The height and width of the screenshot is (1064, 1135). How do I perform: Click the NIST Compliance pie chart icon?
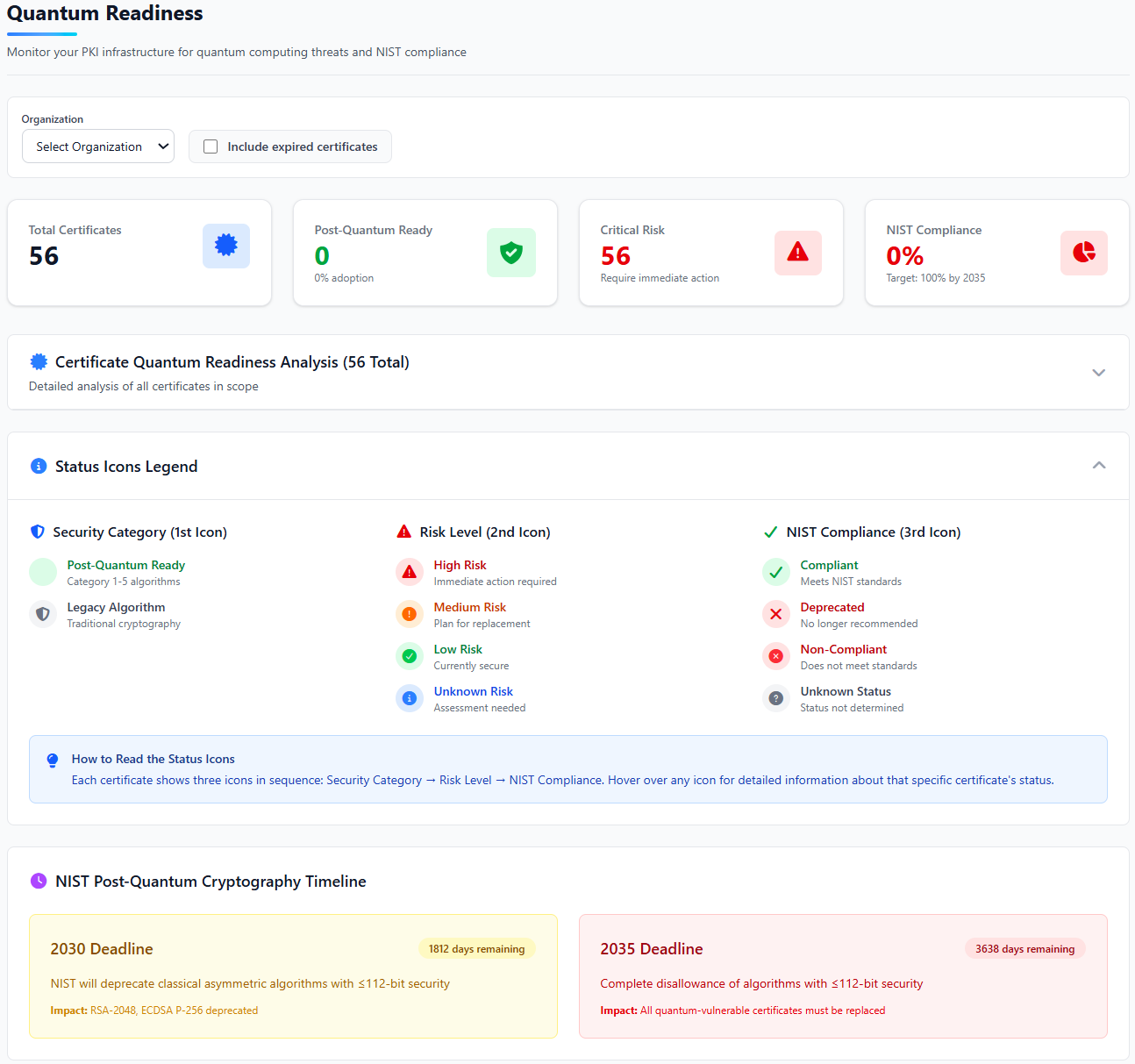1084,253
